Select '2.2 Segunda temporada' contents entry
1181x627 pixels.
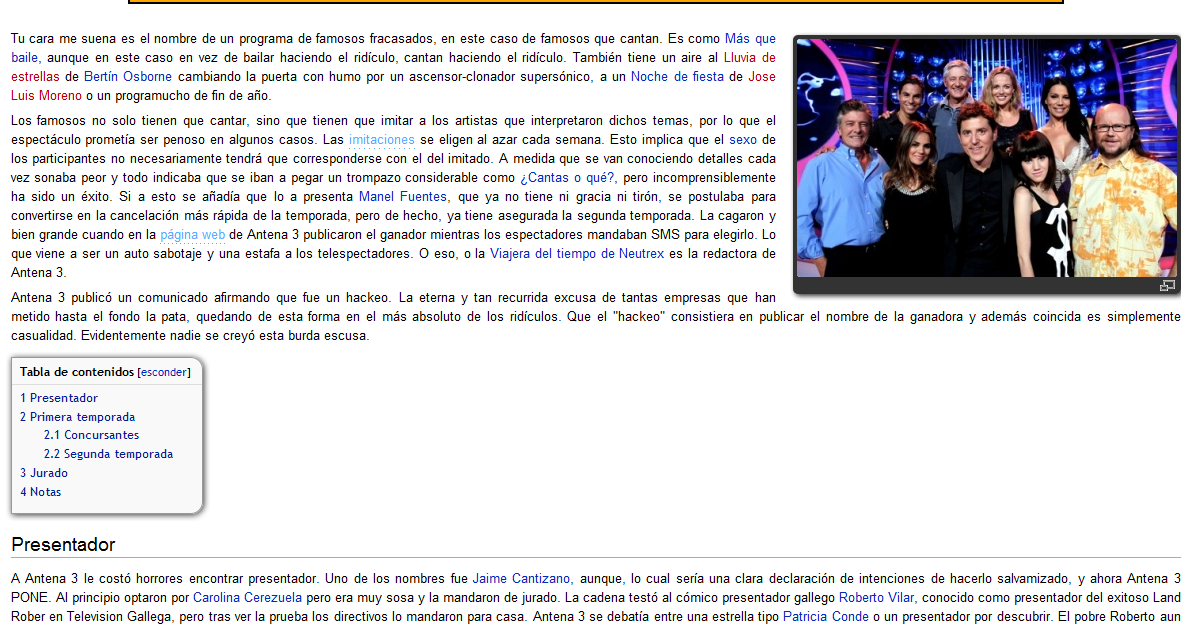tap(108, 454)
